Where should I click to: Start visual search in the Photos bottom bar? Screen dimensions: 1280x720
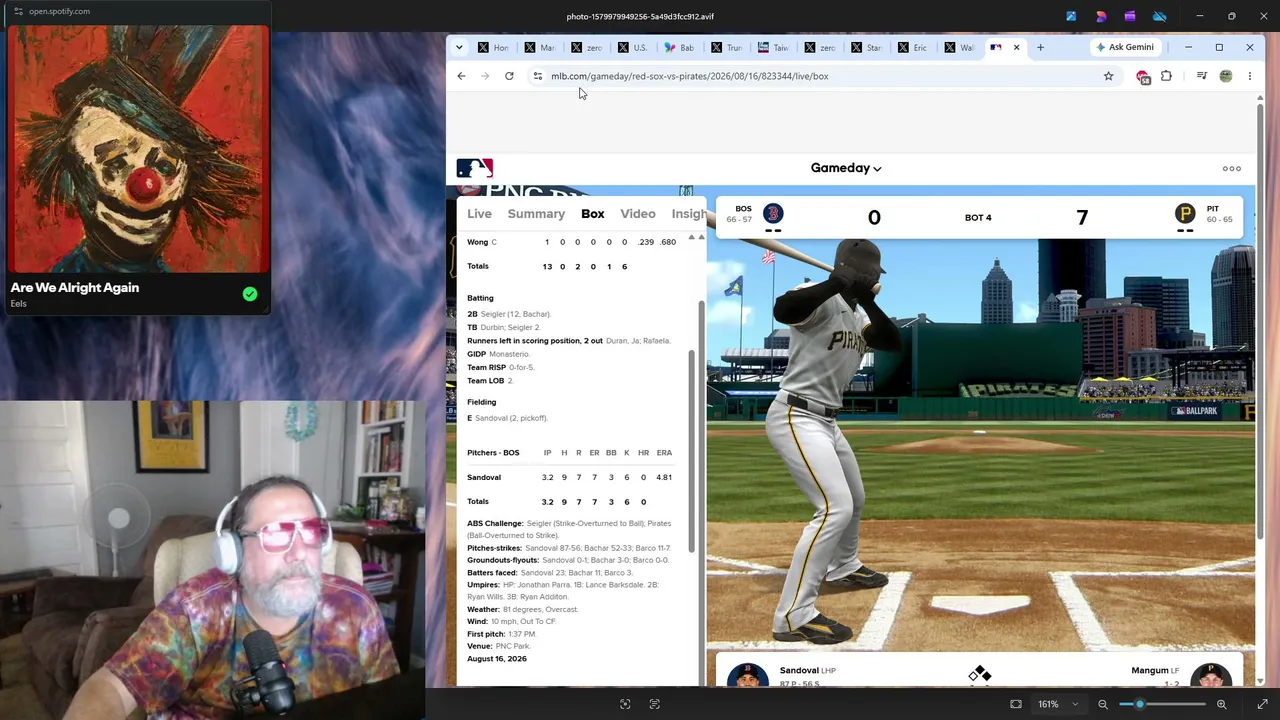click(x=625, y=704)
